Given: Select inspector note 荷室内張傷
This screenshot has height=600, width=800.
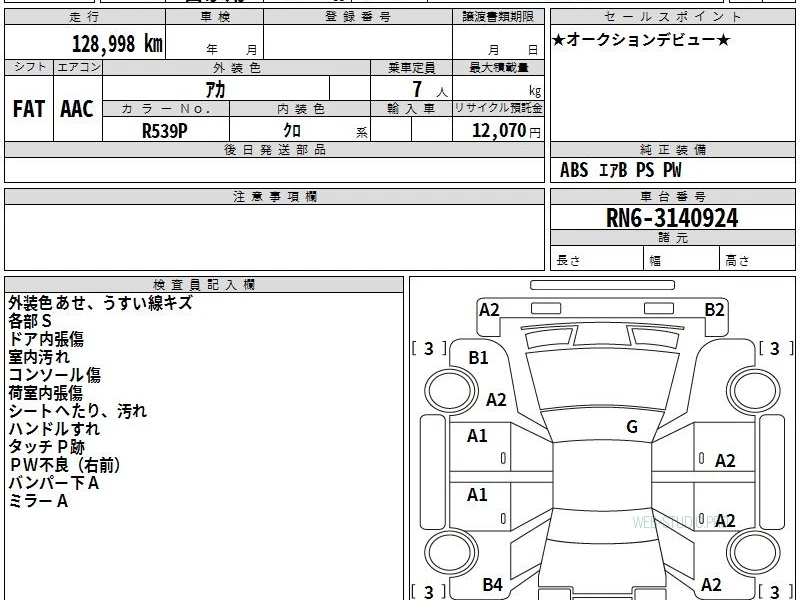Looking at the screenshot, I should click(x=45, y=393).
